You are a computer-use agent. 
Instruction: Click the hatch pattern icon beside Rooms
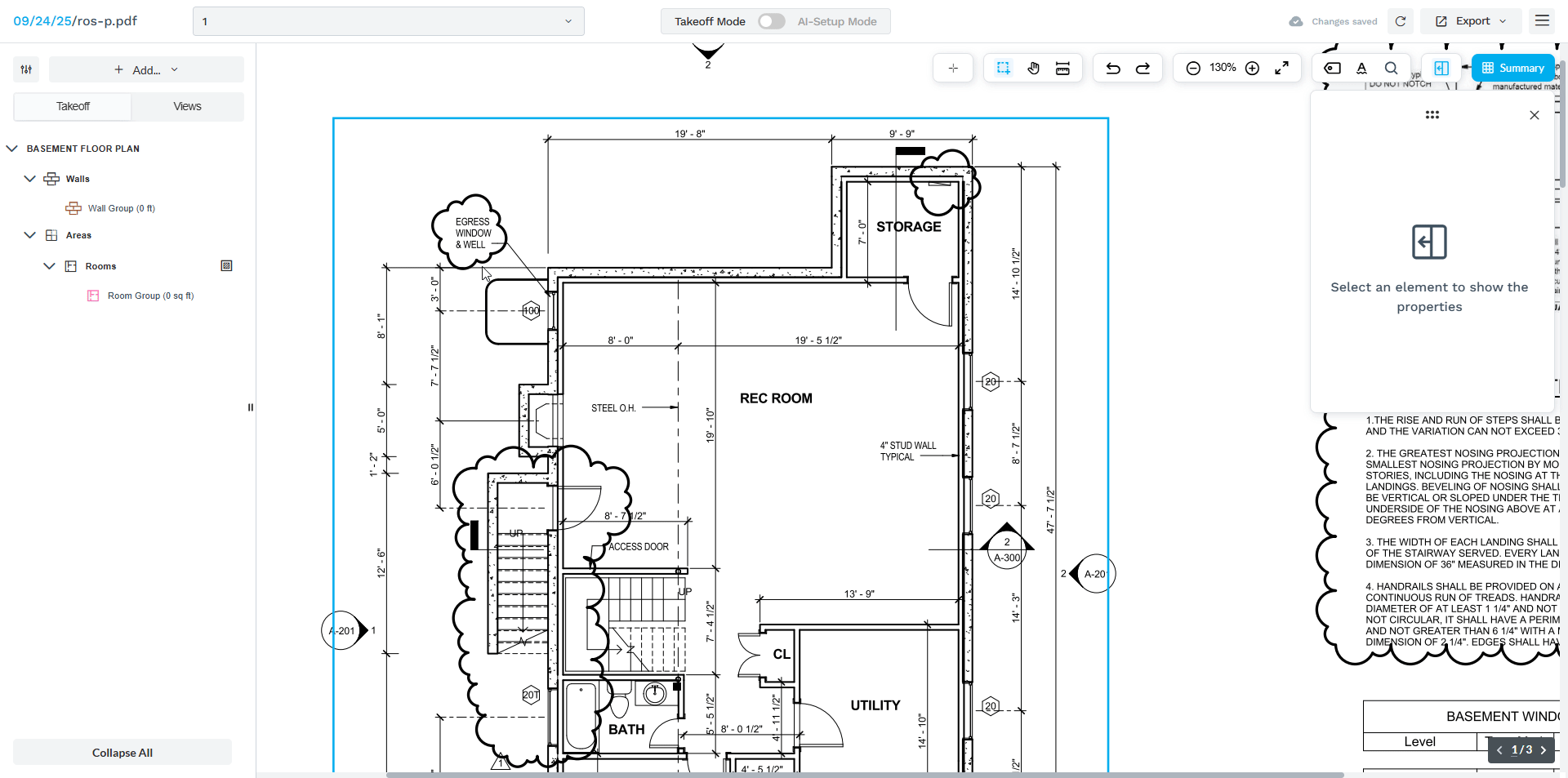tap(226, 265)
